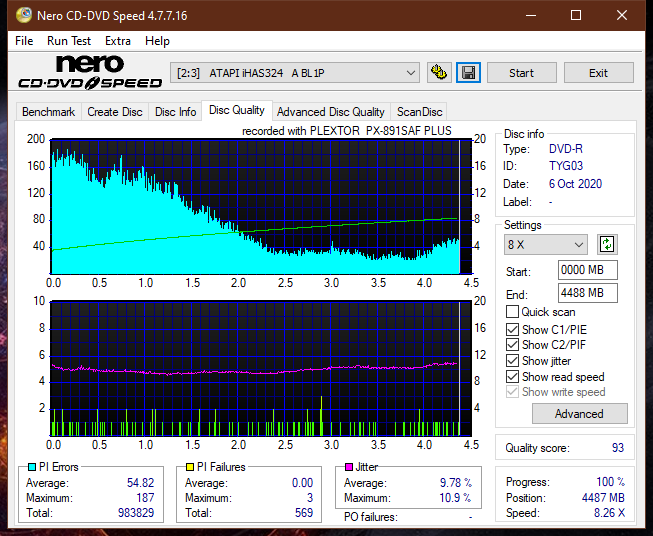Click the Nero app icon in title bar
The height and width of the screenshot is (536, 653).
pos(24,15)
